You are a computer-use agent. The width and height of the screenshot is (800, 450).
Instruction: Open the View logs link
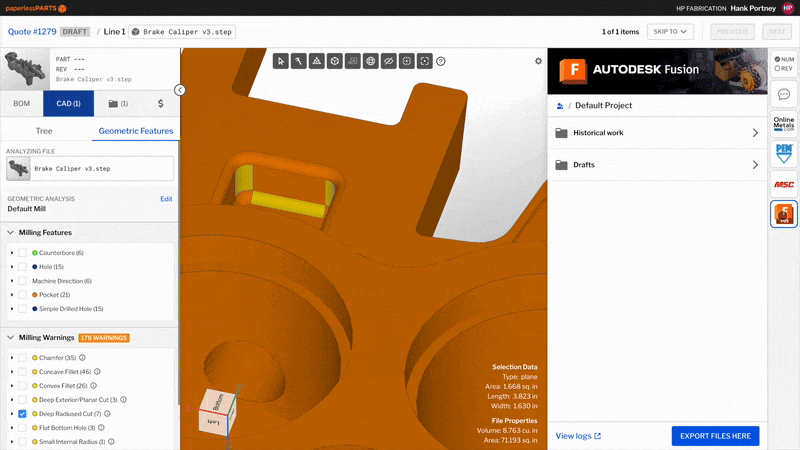pyautogui.click(x=578, y=436)
